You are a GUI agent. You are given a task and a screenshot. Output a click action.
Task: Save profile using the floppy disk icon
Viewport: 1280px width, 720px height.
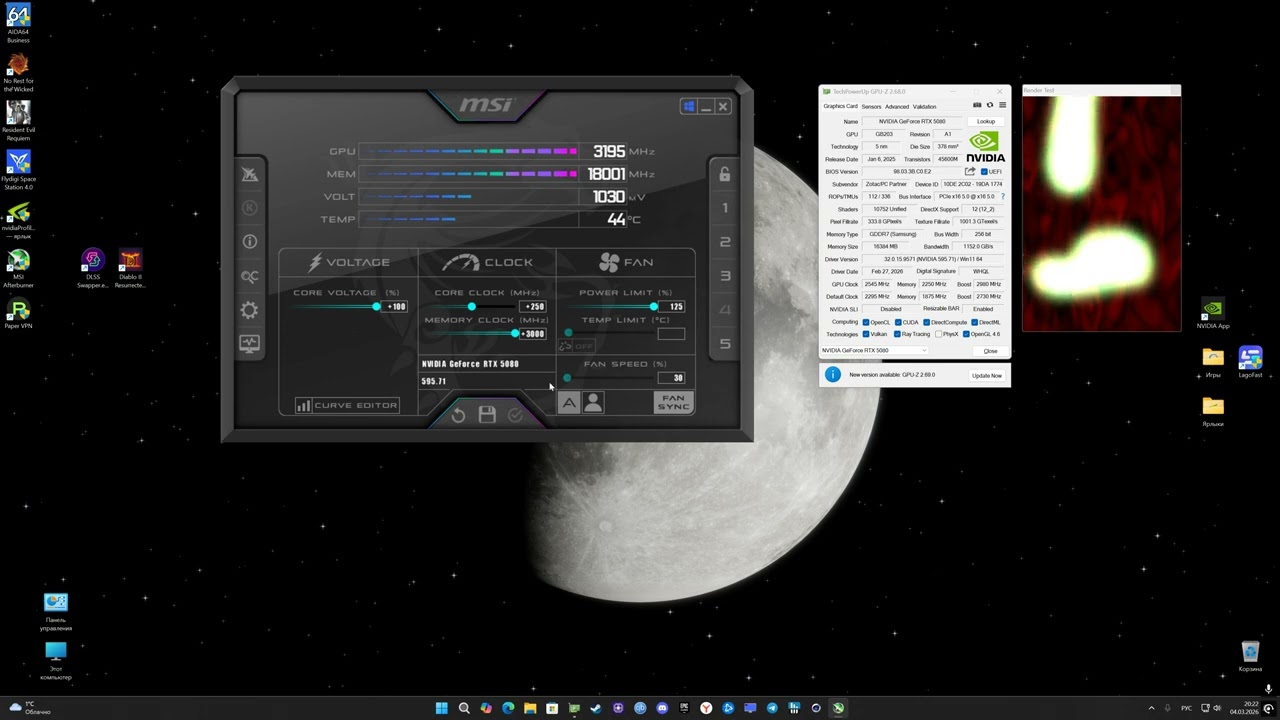(487, 415)
